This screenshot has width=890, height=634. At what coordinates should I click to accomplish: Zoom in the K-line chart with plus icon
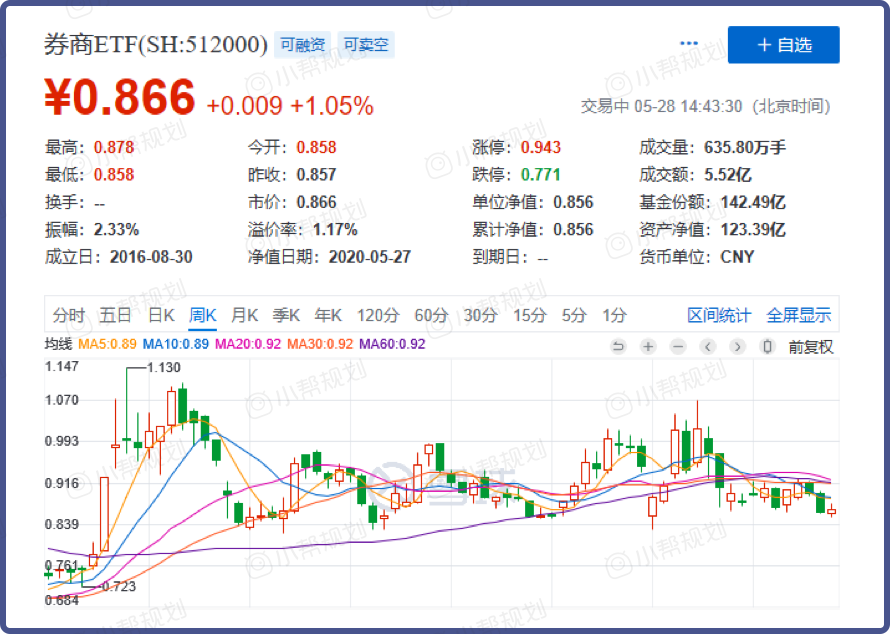pos(648,346)
